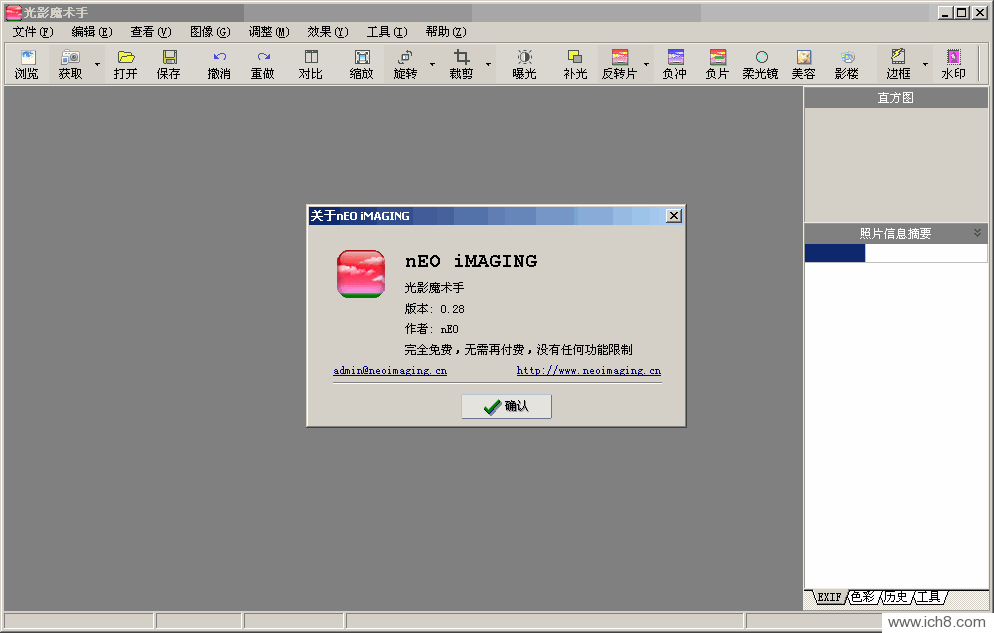This screenshot has width=994, height=633.
Task: Open the 浏览 (Browse) tool
Action: click(x=27, y=65)
